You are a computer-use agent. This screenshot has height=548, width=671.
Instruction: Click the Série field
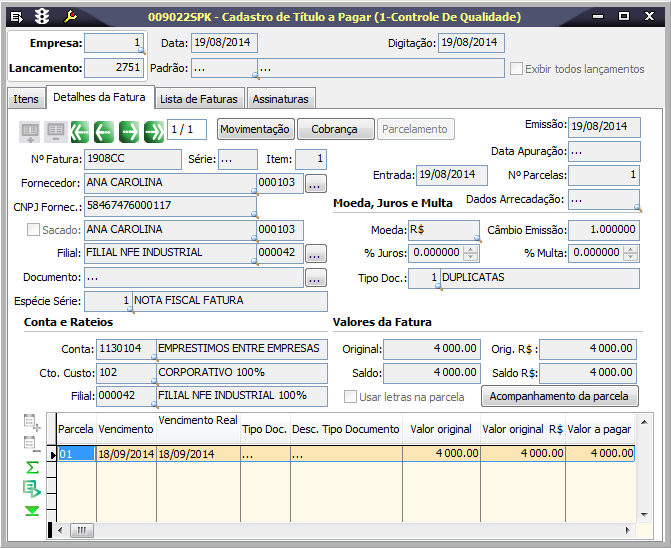(238, 159)
